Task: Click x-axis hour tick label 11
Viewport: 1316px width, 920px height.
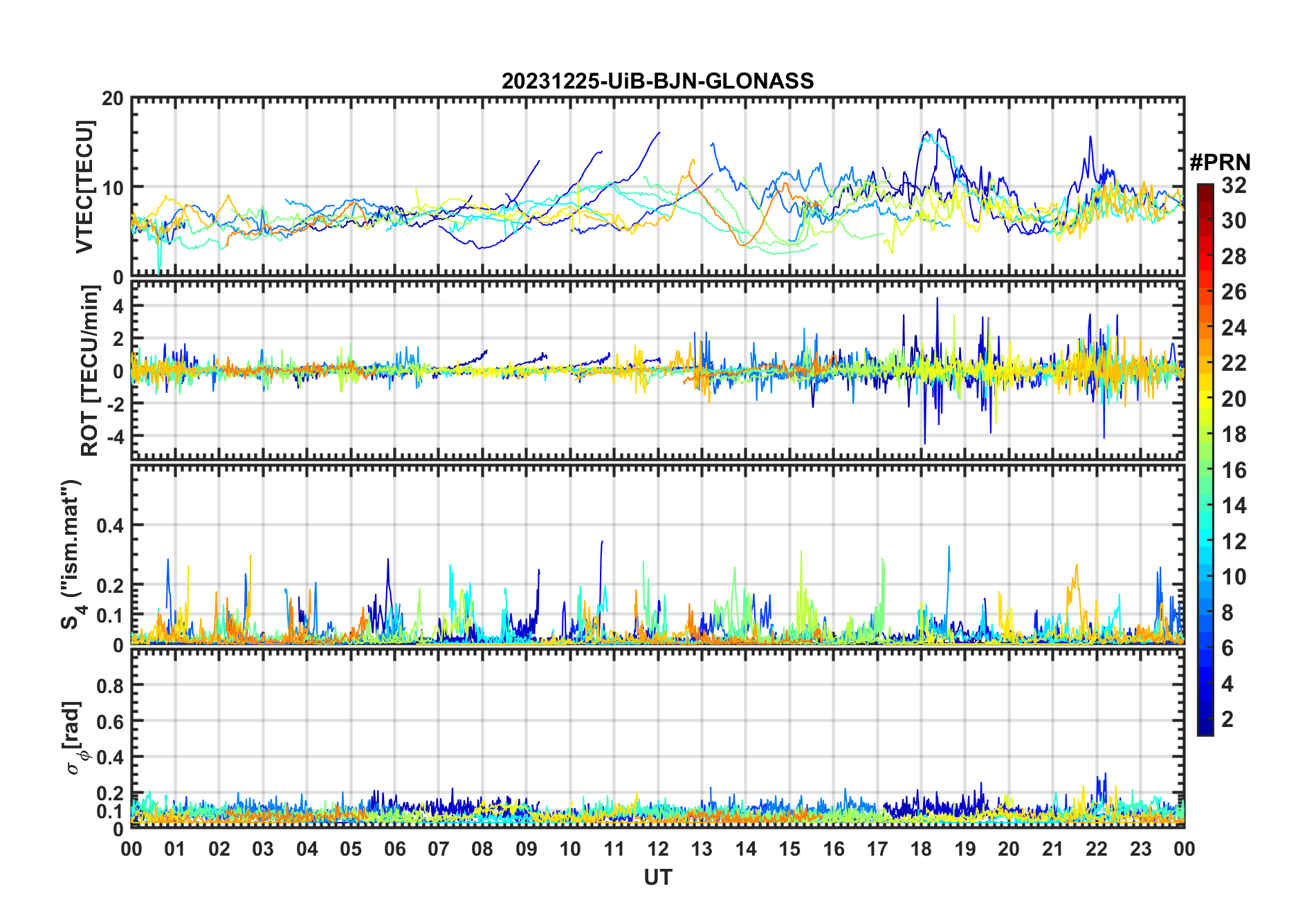Action: (x=614, y=849)
